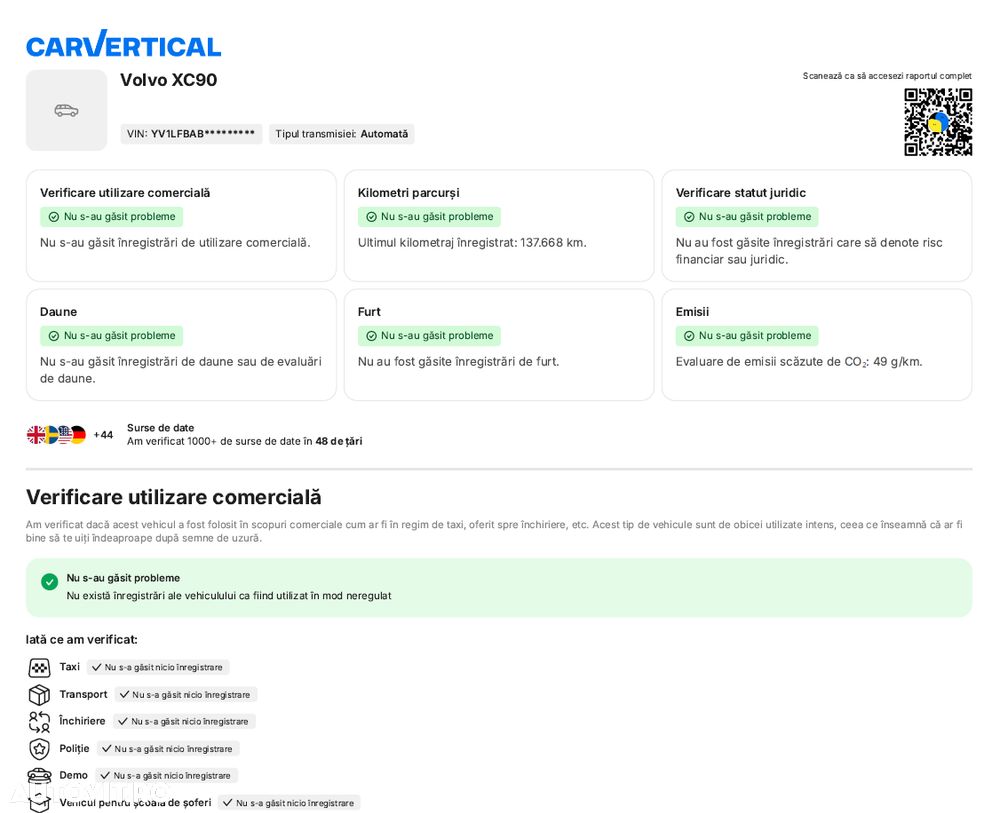Click the Transport row checkmark

tap(124, 694)
